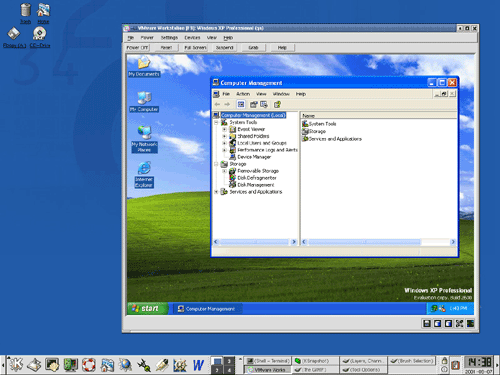Select My Computer icon on XP desktop

(x=144, y=102)
